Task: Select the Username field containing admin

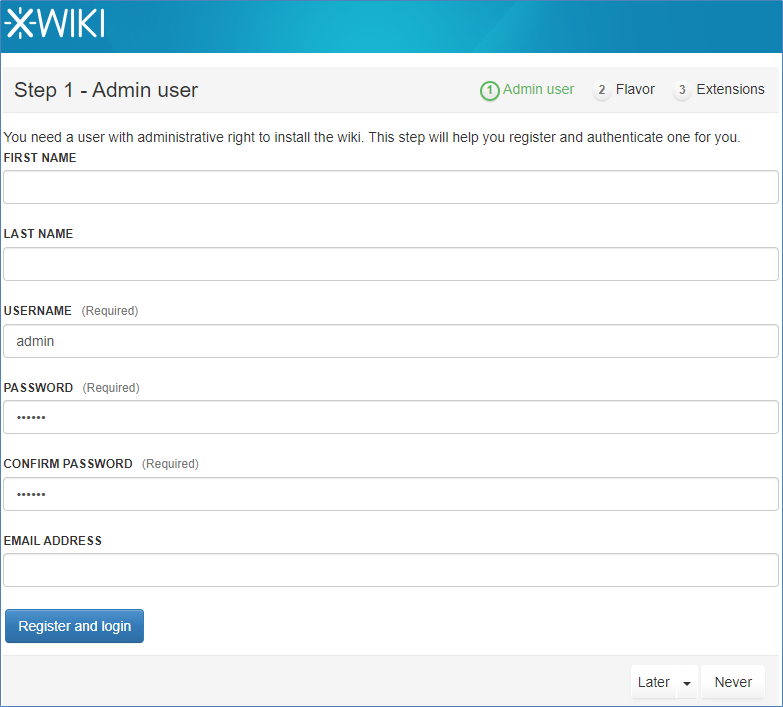Action: pos(391,341)
